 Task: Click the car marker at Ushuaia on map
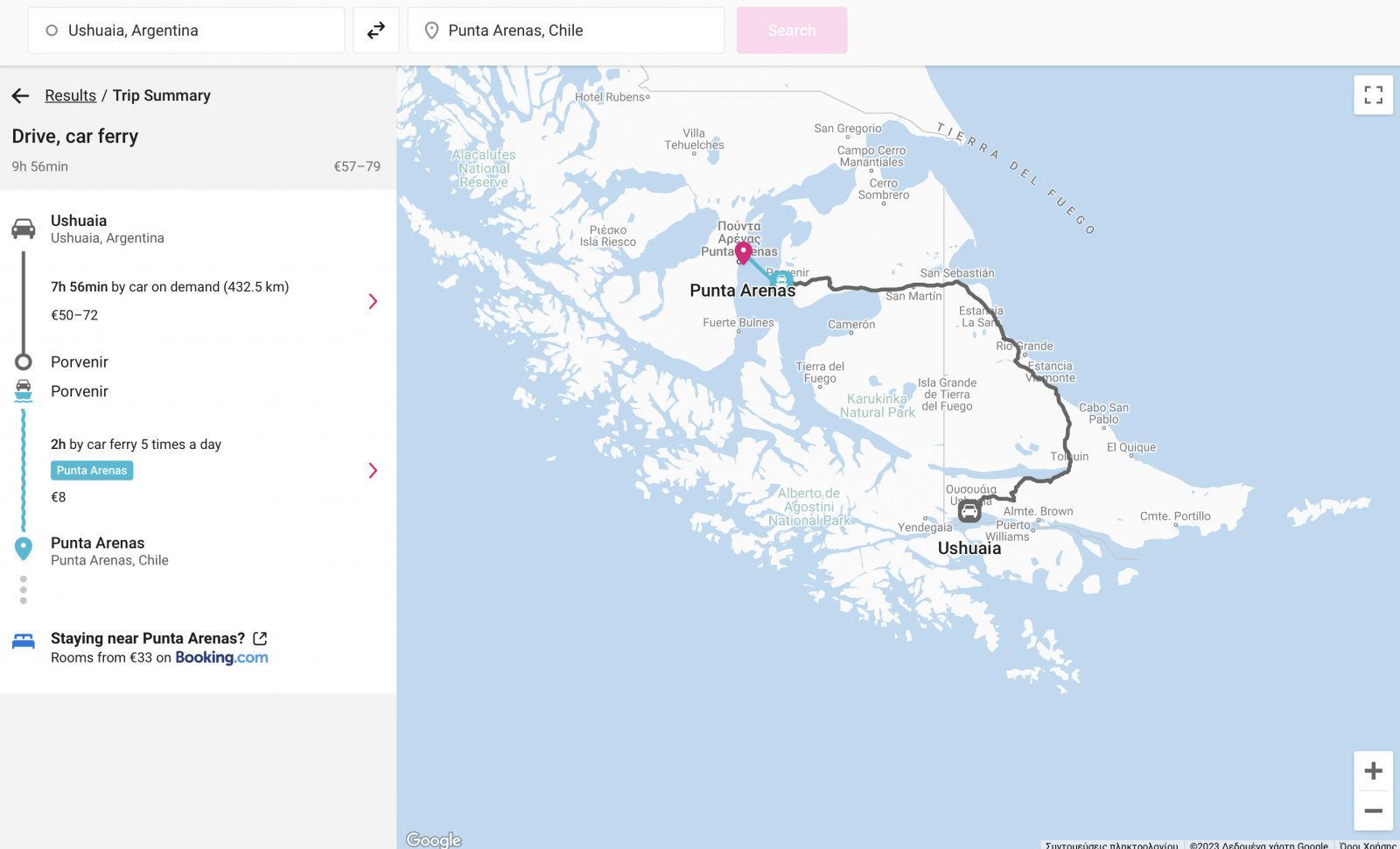click(969, 511)
